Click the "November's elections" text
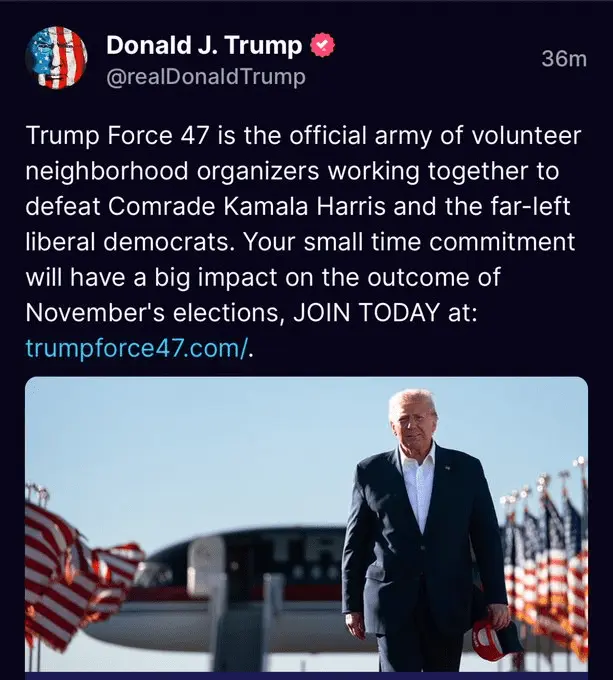 [154, 313]
